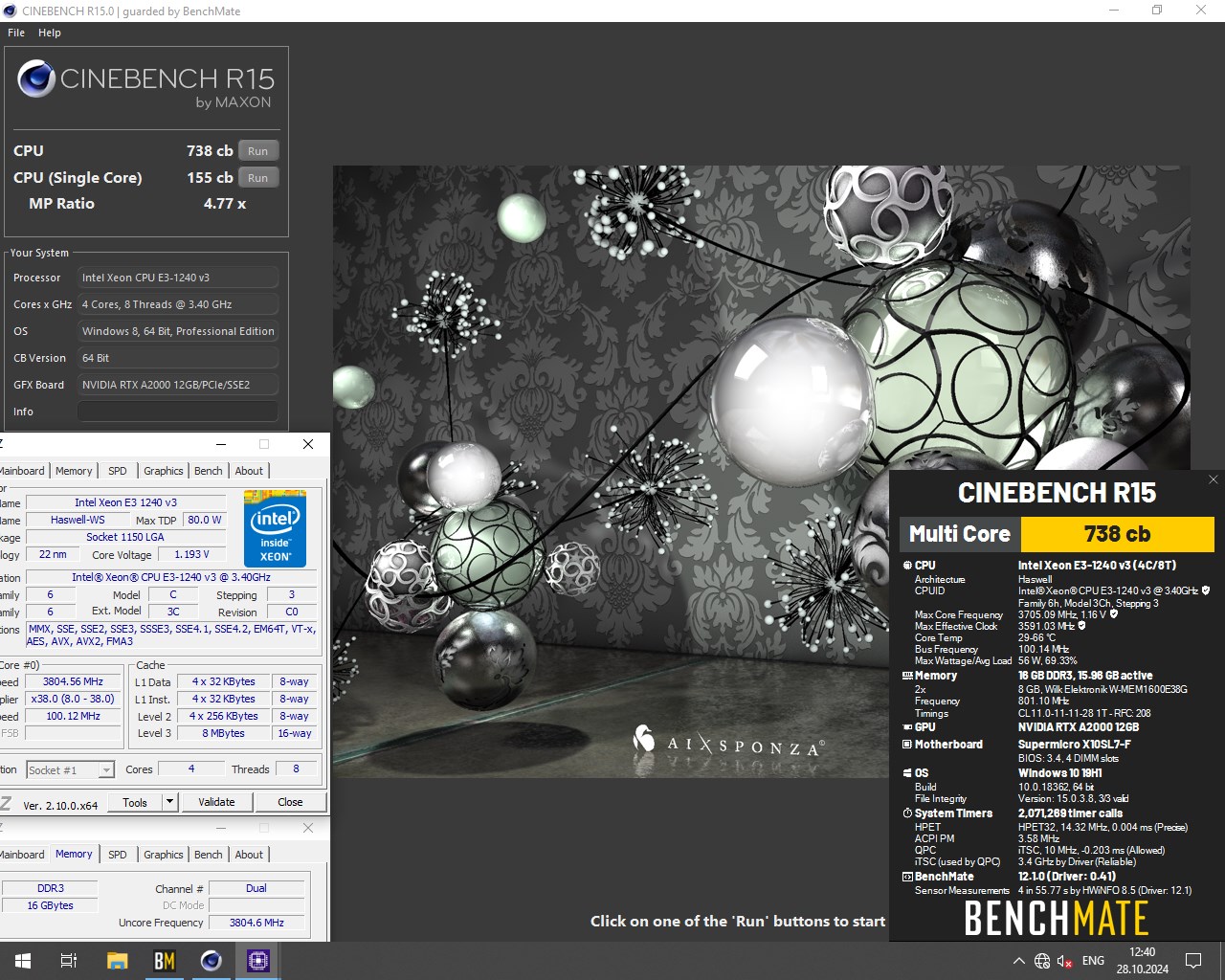Click the GPU section icon in BenchMate panel

pyautogui.click(x=907, y=727)
